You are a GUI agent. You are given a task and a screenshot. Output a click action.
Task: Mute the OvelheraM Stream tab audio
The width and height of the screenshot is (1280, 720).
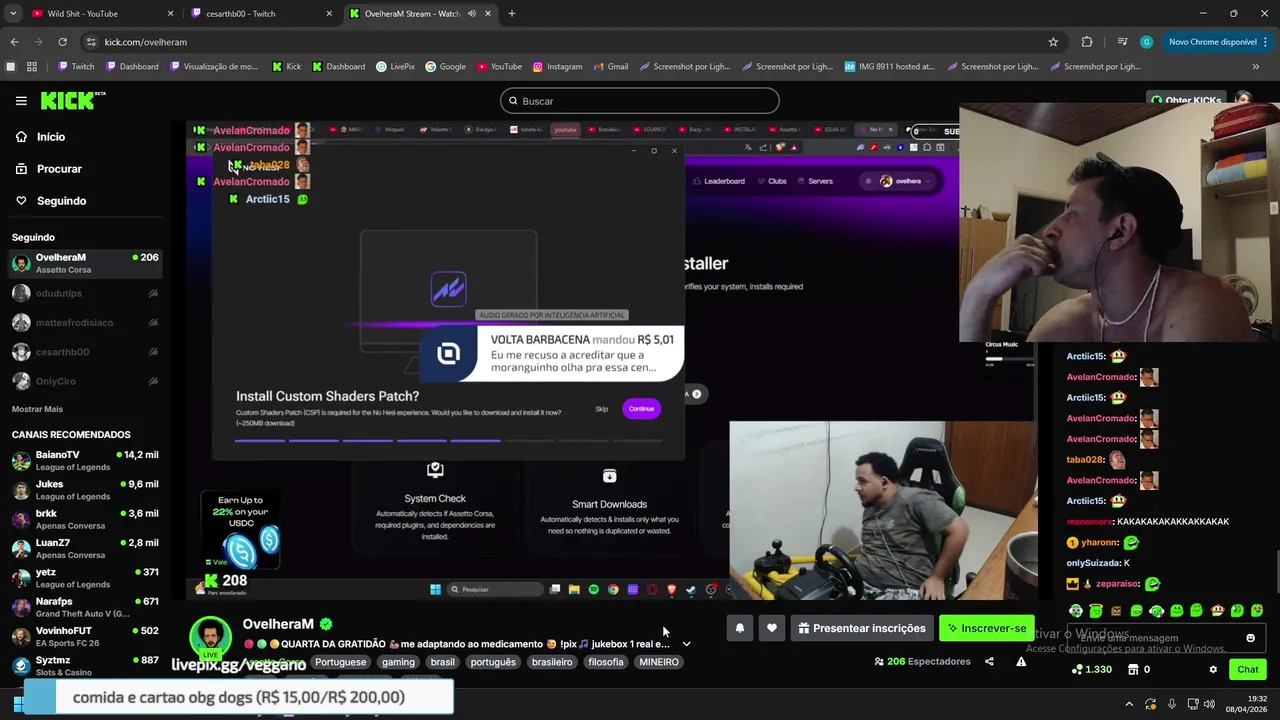point(472,14)
